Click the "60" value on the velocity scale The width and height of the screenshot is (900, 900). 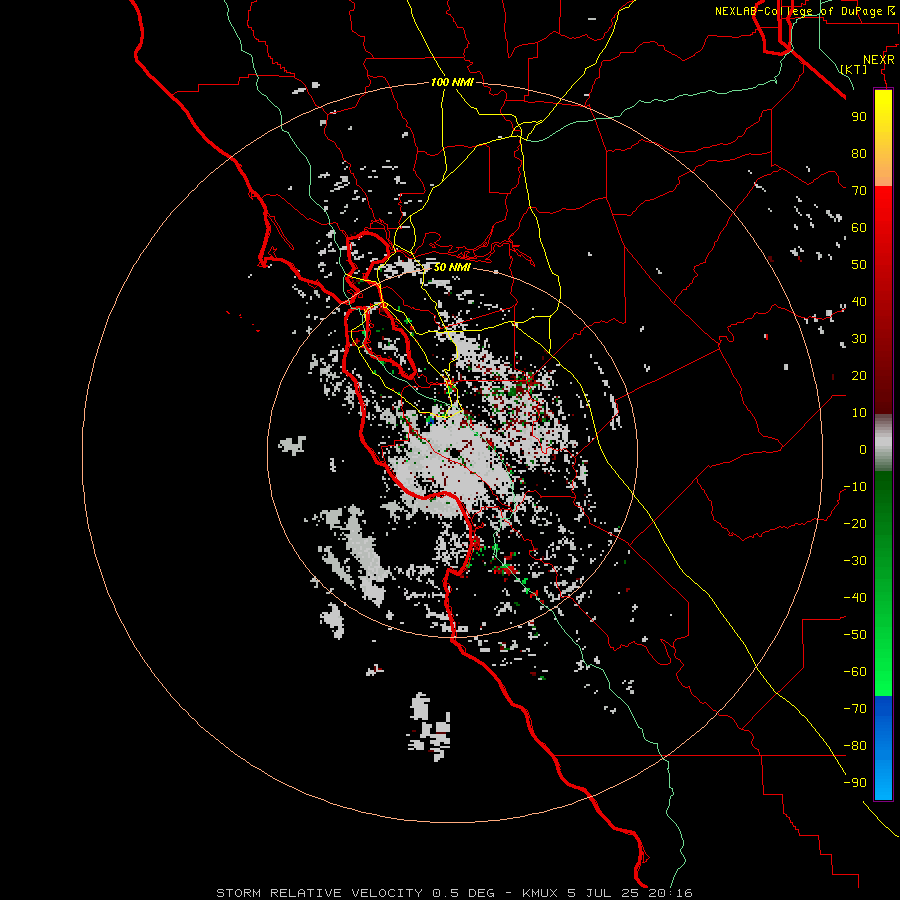click(x=859, y=227)
